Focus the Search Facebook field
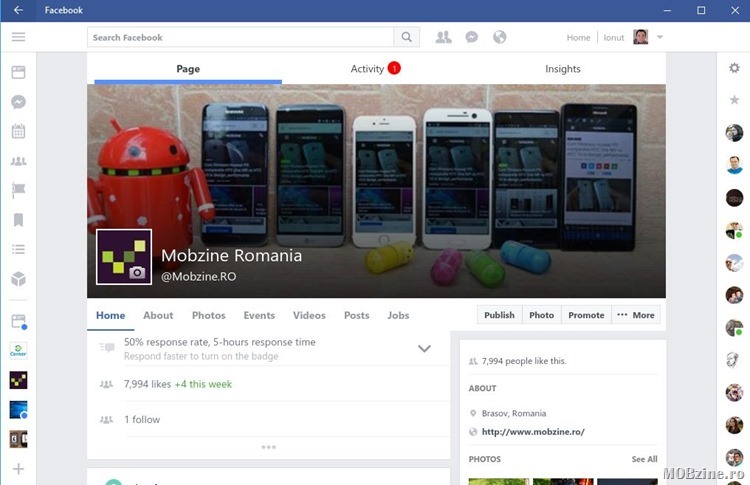Viewport: 750px width, 485px height. tap(241, 37)
